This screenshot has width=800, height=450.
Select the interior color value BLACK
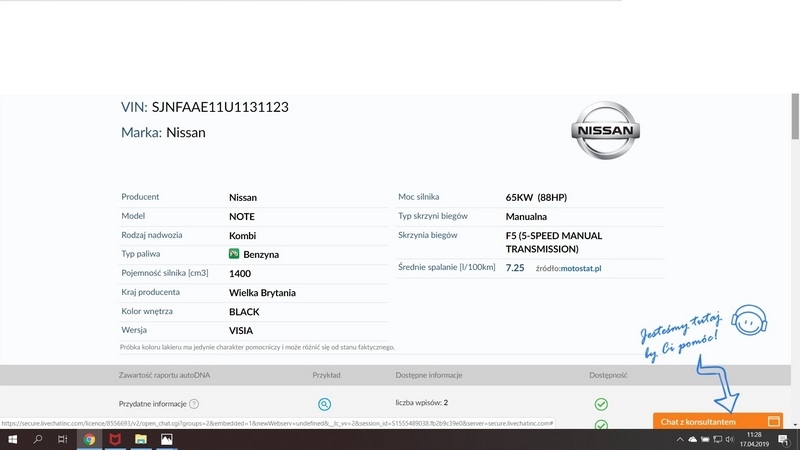coord(244,312)
